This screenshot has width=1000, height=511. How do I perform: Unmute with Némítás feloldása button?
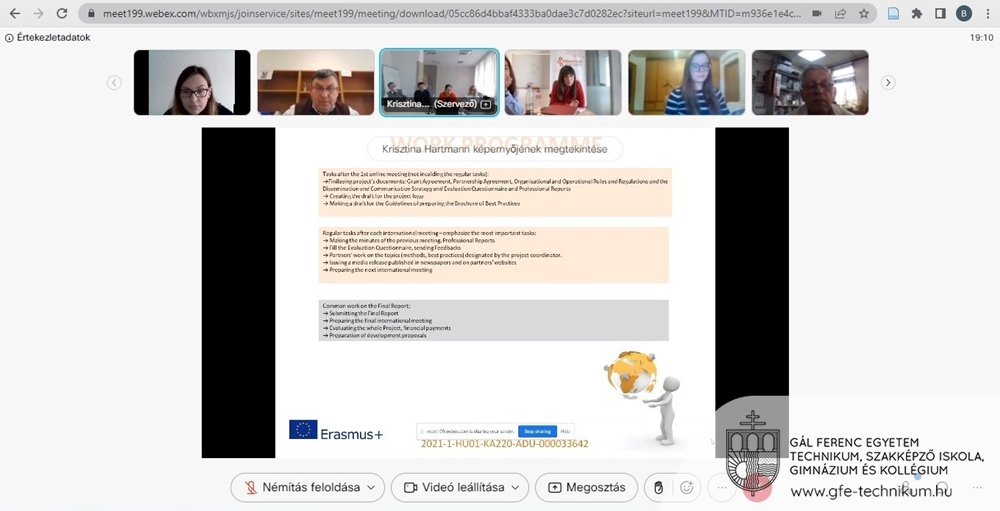[307, 487]
